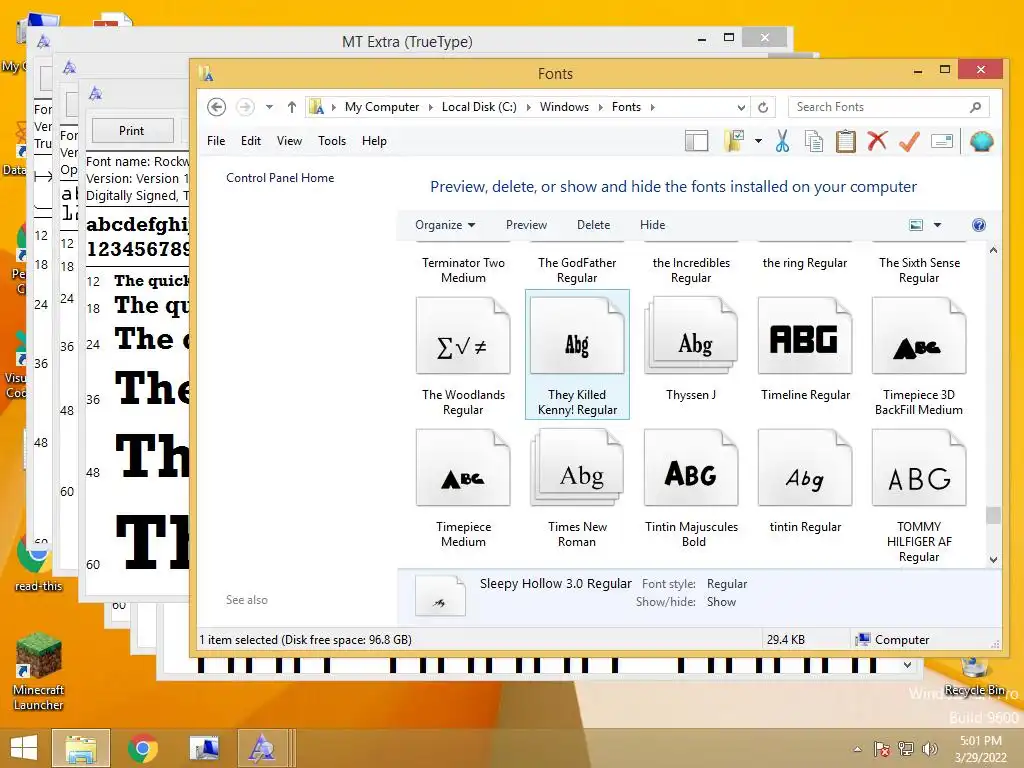Open the recent locations dropdown arrow
This screenshot has width=1024, height=768.
click(x=269, y=107)
